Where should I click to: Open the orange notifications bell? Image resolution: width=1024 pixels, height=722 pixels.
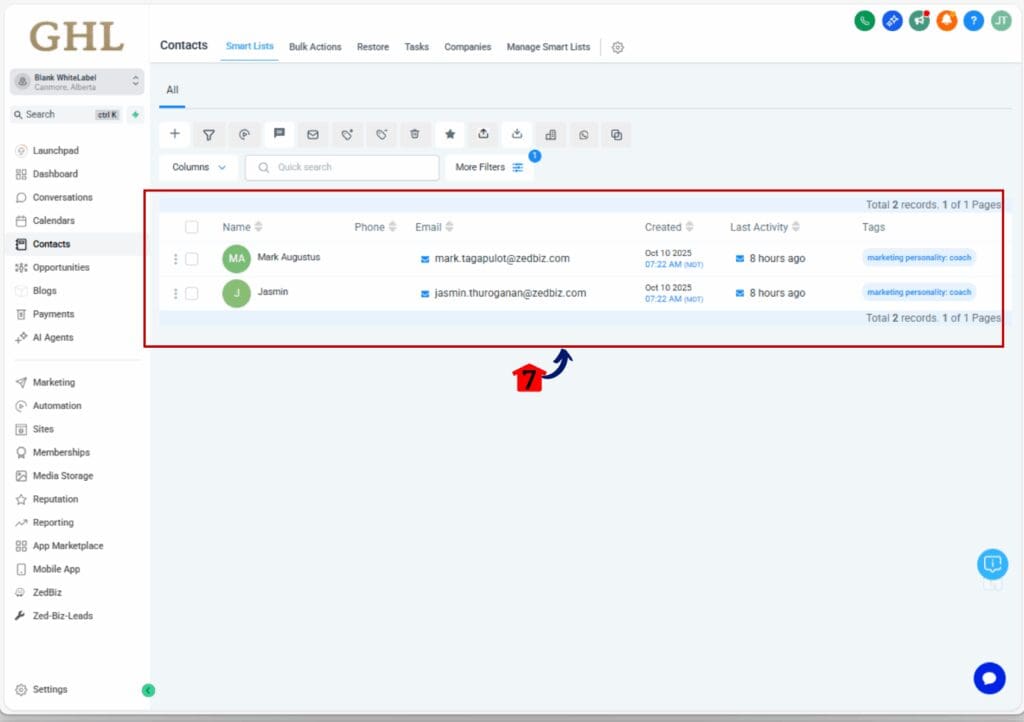(946, 20)
